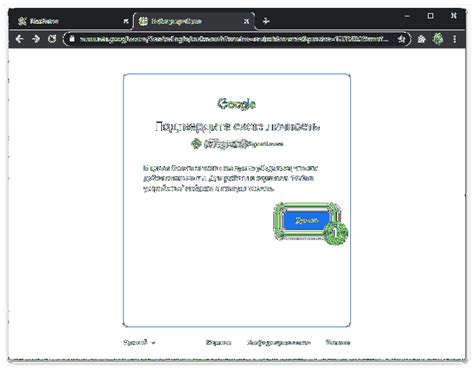Maximize the browser window
474x368 pixels.
[x=430, y=16]
